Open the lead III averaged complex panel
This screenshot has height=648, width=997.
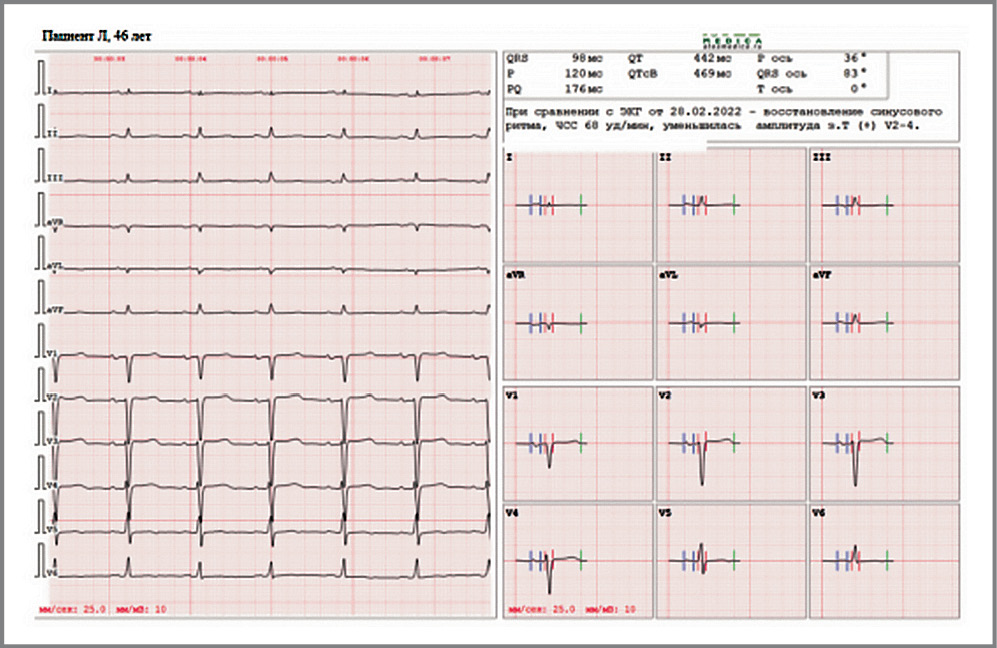[884, 204]
